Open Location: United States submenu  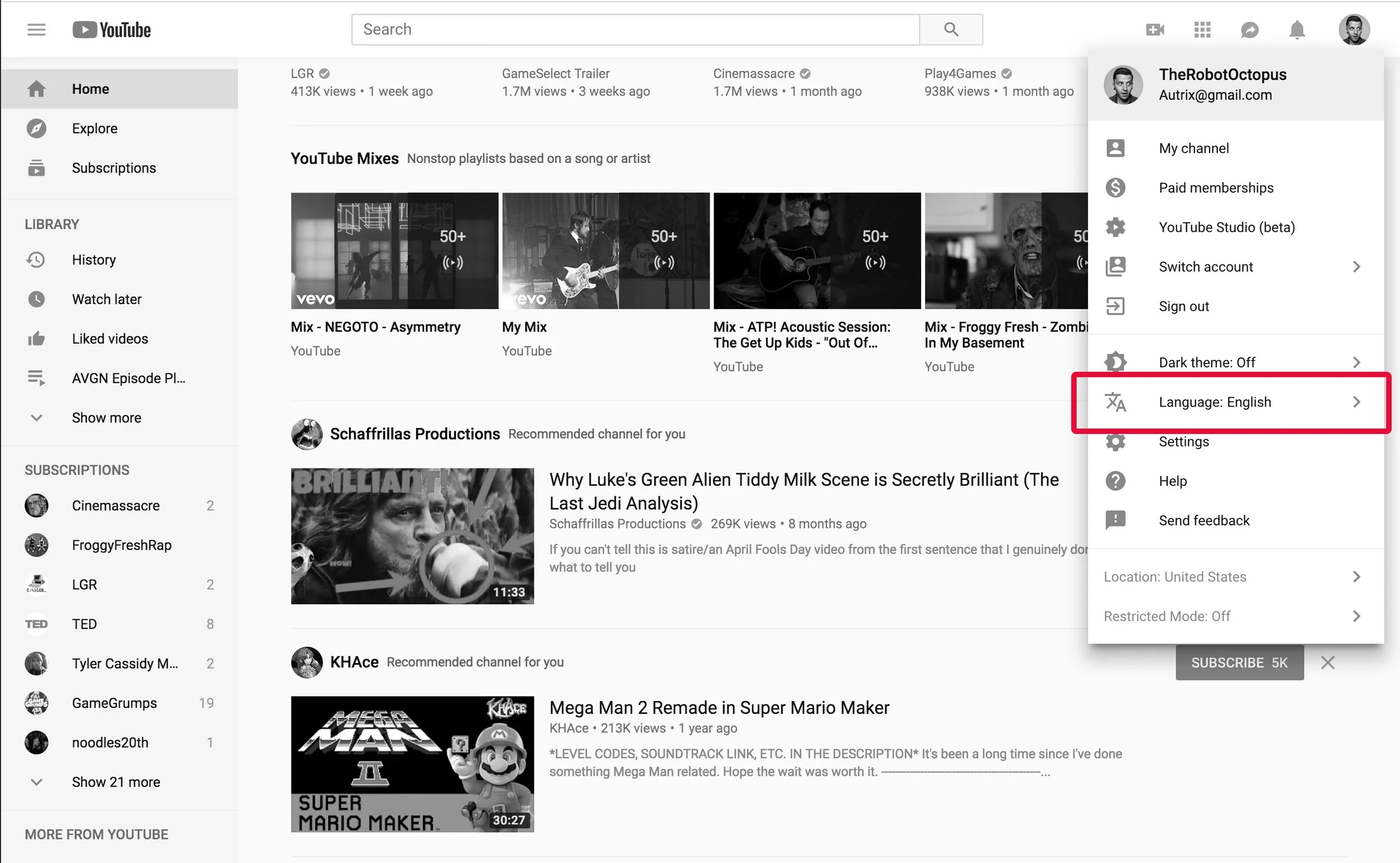1235,577
